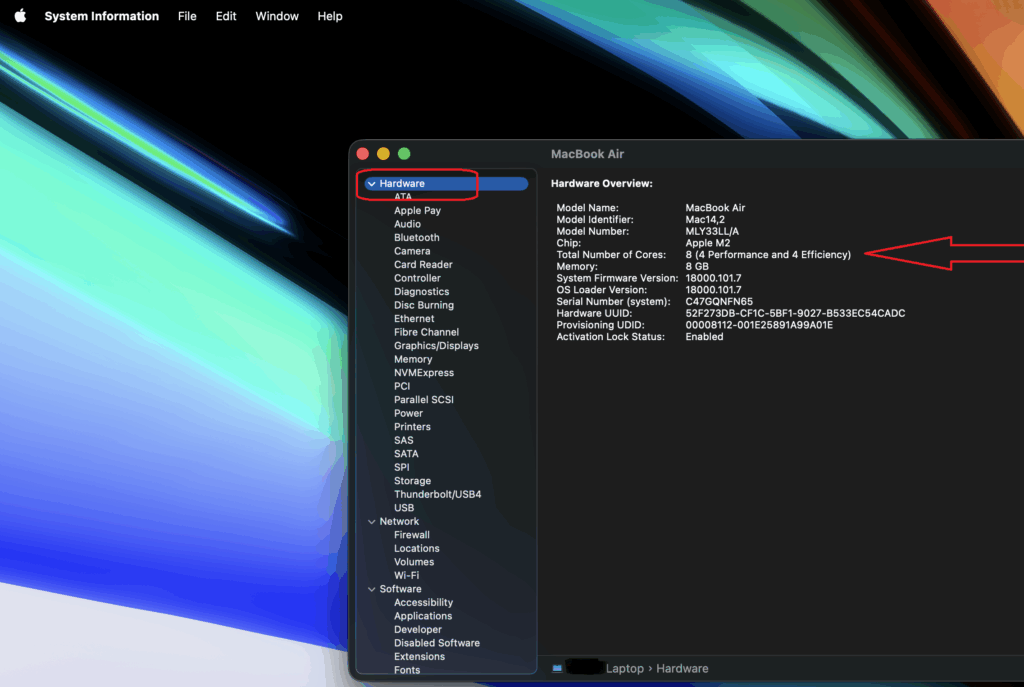Image resolution: width=1024 pixels, height=687 pixels.
Task: Select the Network sidebar category
Action: (399, 521)
